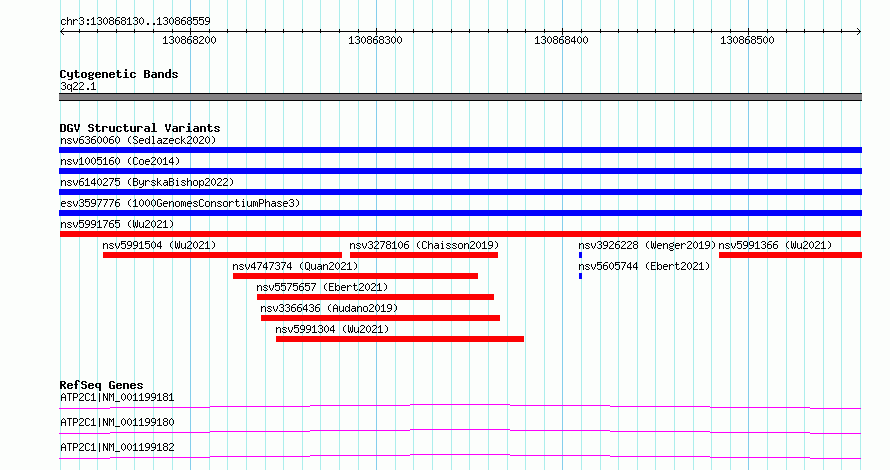Open variant nsv3278106 (Chaisson2019) label
Image resolution: width=890 pixels, height=470 pixels.
pyautogui.click(x=424, y=245)
